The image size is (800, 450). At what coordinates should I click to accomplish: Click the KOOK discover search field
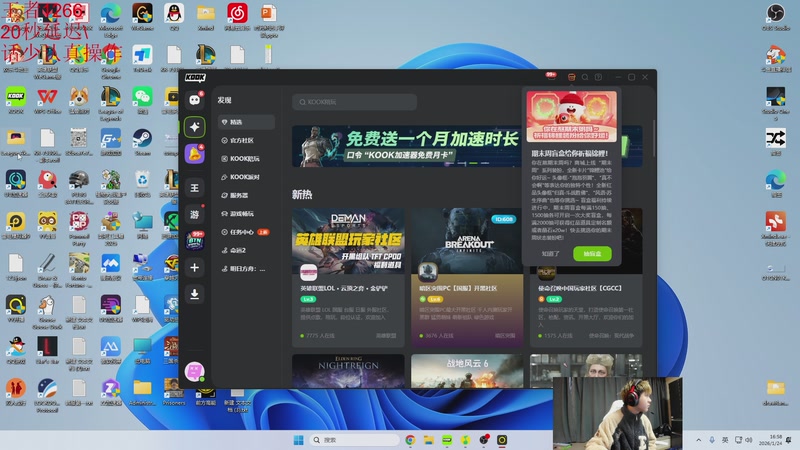coord(355,102)
